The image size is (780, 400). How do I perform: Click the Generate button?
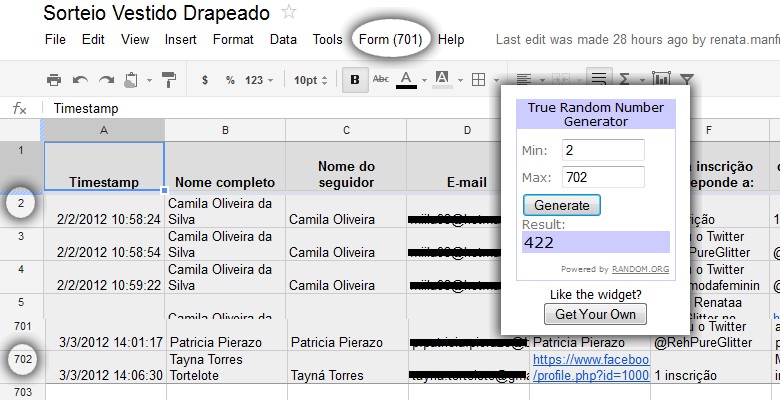point(562,205)
